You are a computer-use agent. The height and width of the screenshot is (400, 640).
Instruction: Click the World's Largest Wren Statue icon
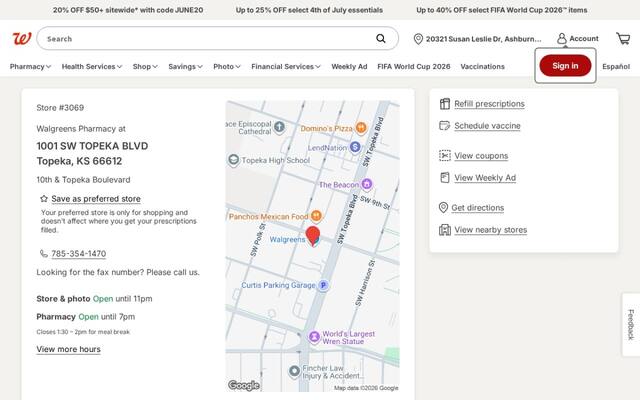click(x=314, y=337)
